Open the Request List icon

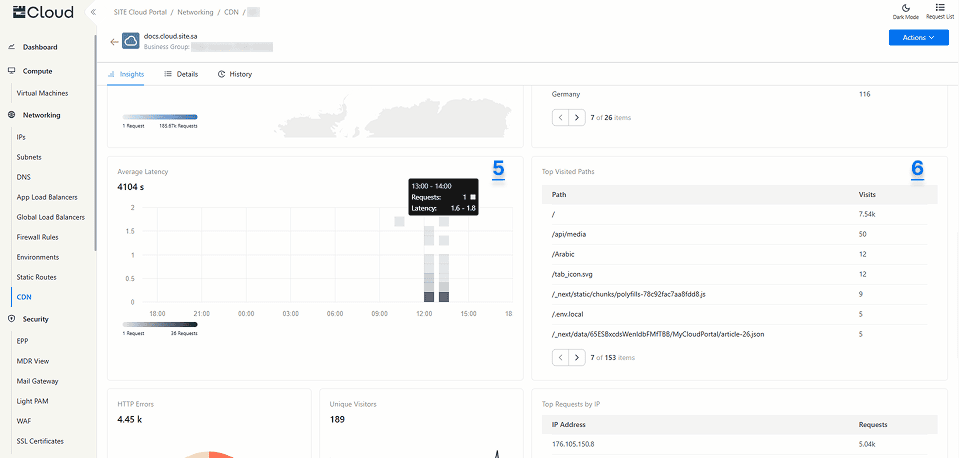click(939, 7)
